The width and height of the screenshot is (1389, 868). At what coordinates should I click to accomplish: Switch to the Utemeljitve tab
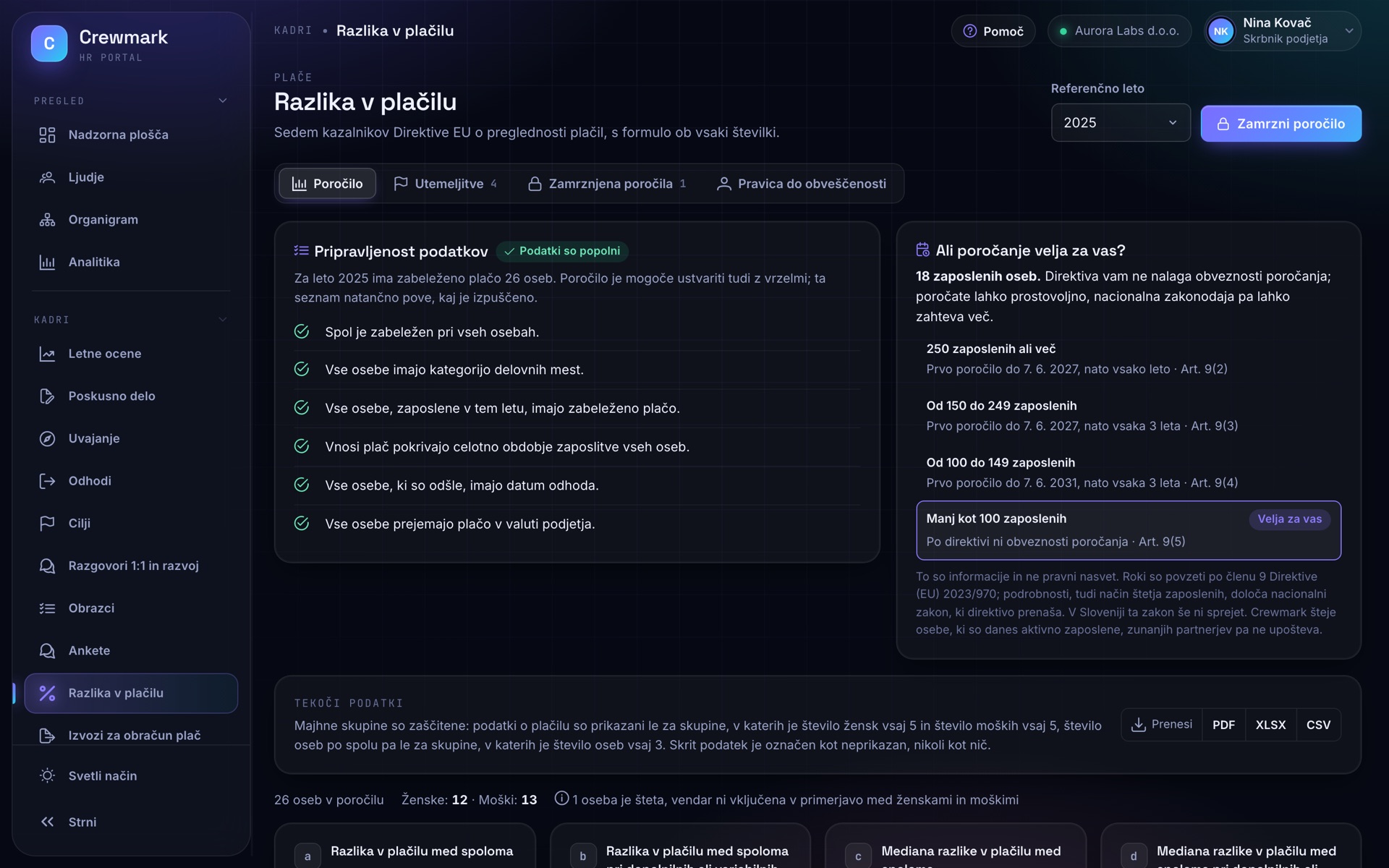coord(445,184)
